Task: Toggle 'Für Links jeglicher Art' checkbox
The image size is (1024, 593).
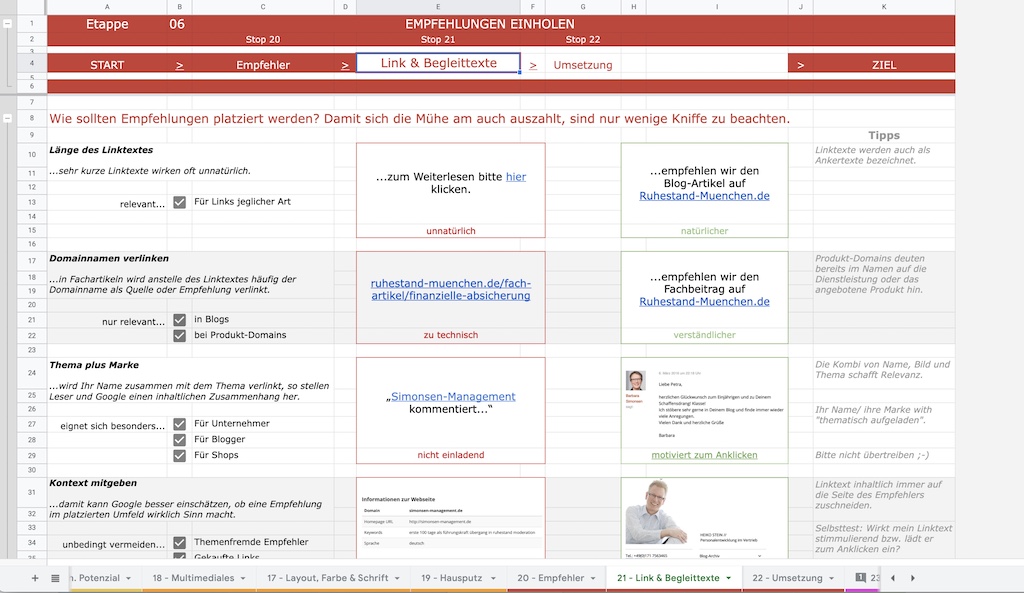Action: click(x=180, y=202)
